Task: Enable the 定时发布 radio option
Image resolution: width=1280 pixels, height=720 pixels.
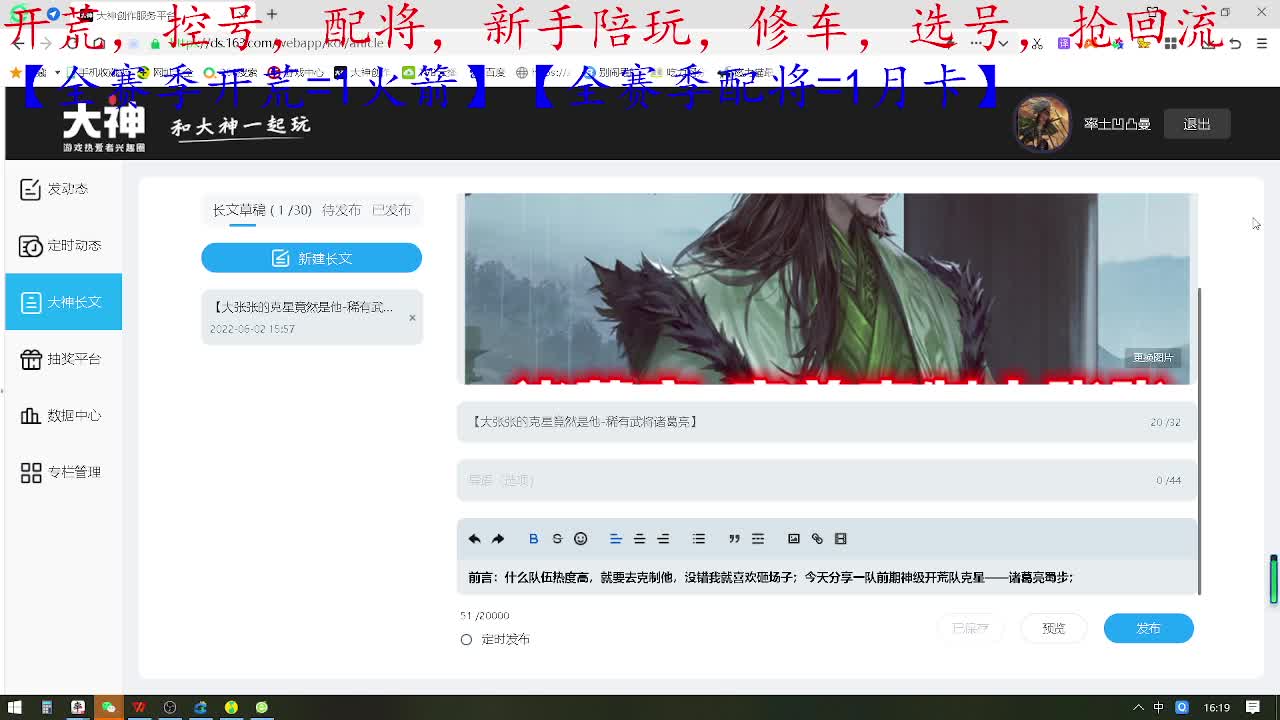Action: pos(466,639)
